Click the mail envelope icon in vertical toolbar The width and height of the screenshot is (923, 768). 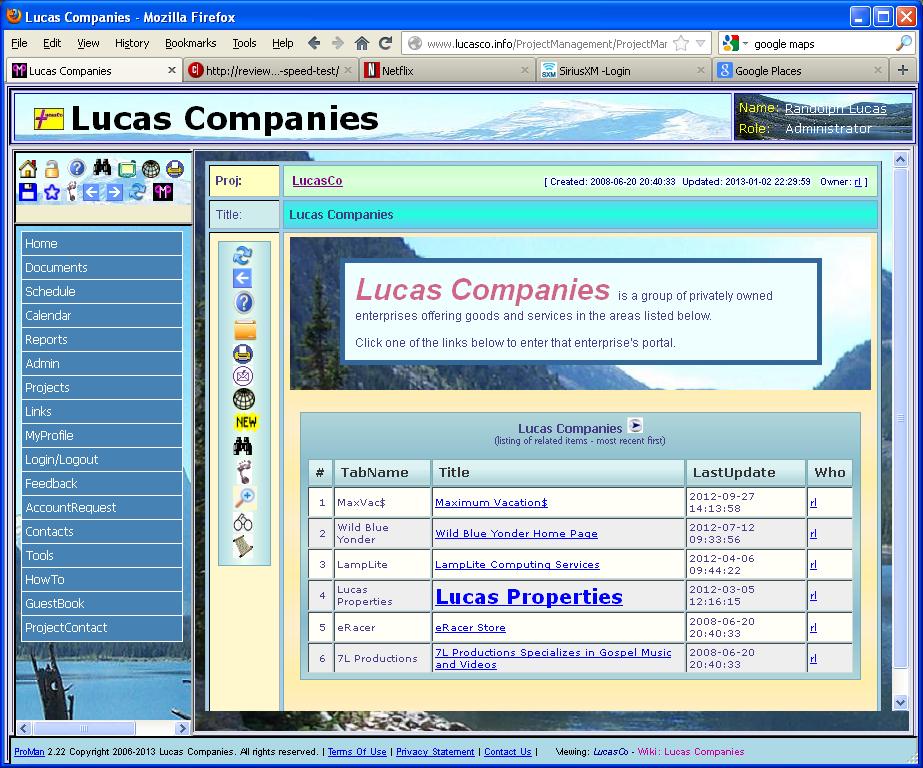coord(243,376)
